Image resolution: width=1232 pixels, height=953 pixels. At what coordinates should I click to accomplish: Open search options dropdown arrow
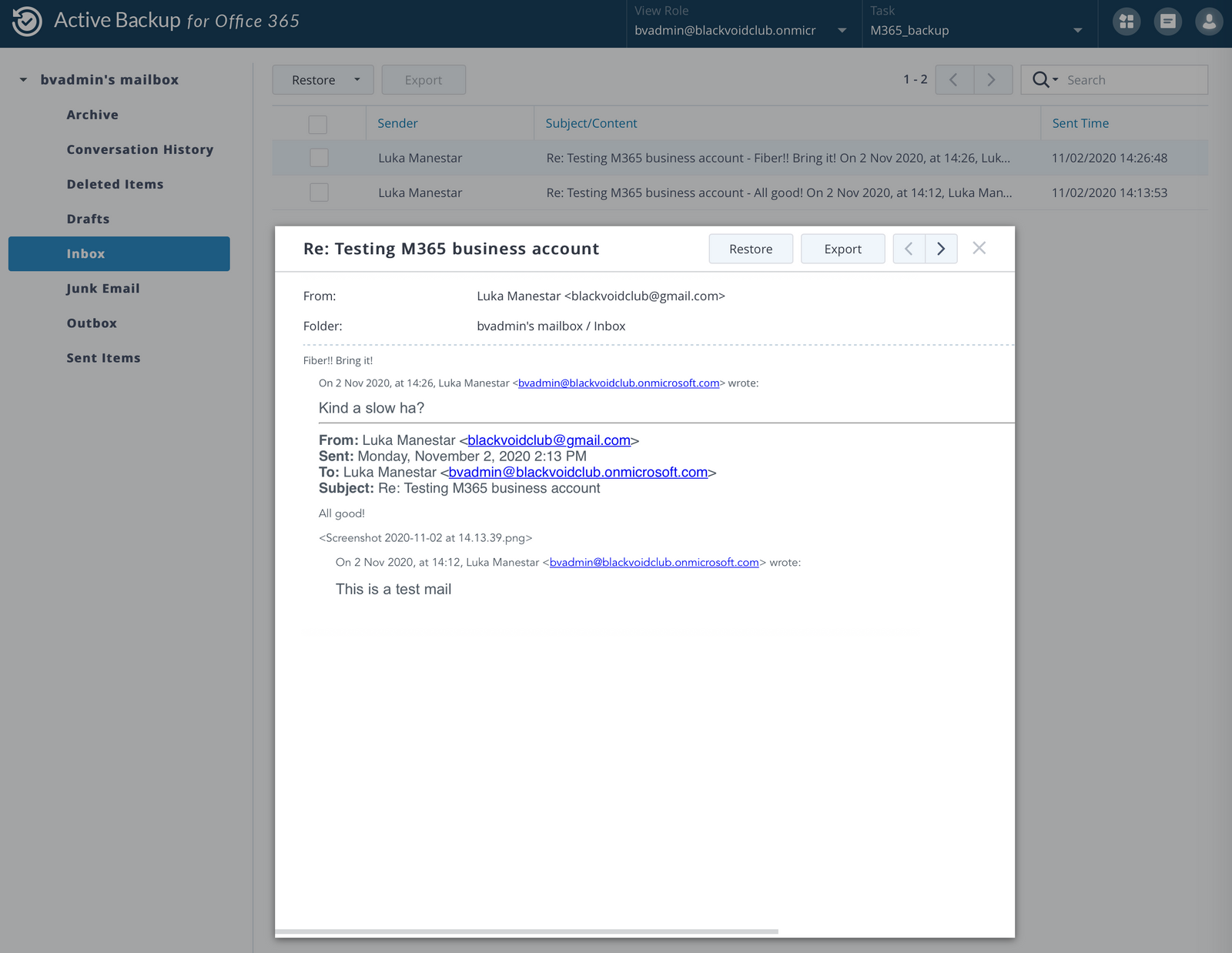1055,80
